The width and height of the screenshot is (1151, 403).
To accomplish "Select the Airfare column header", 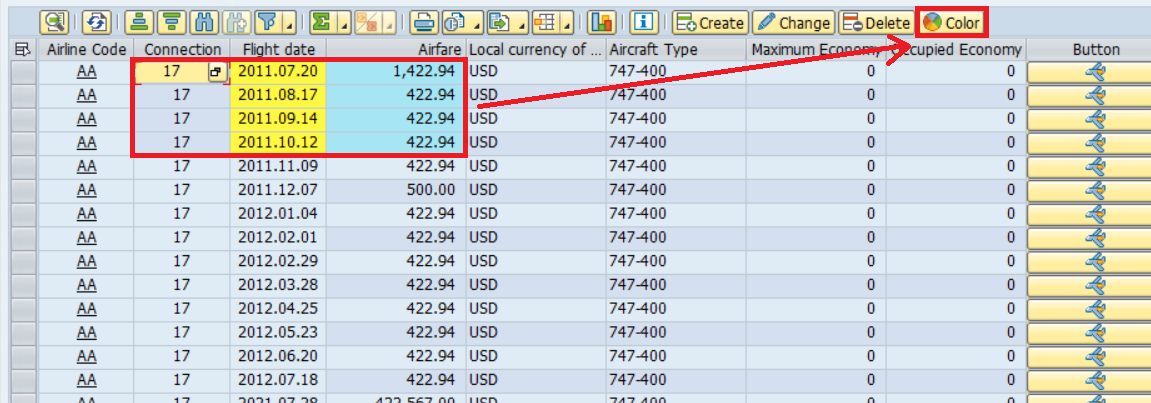I will [395, 50].
